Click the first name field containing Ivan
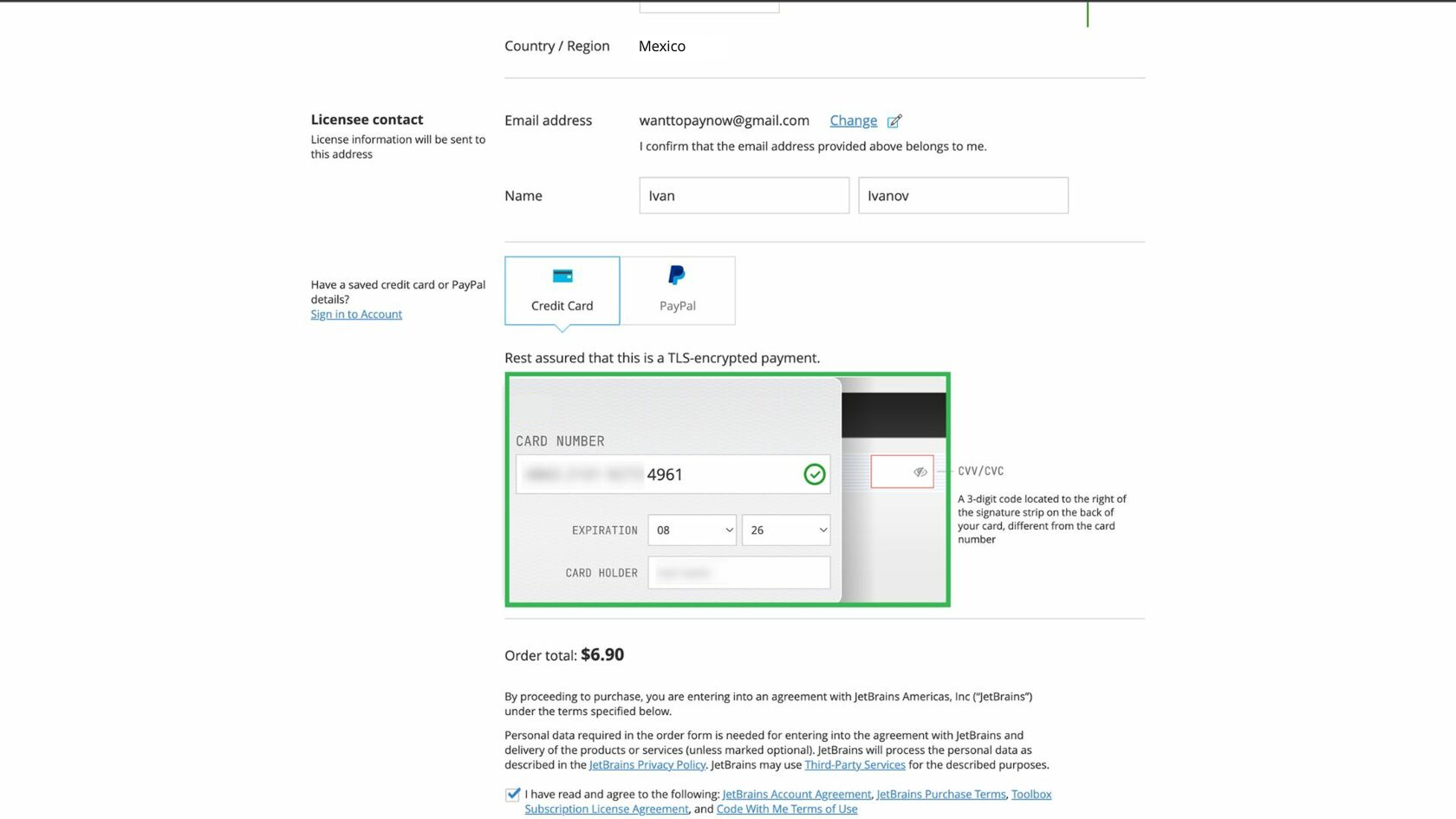Viewport: 1456px width, 819px height. click(x=744, y=196)
